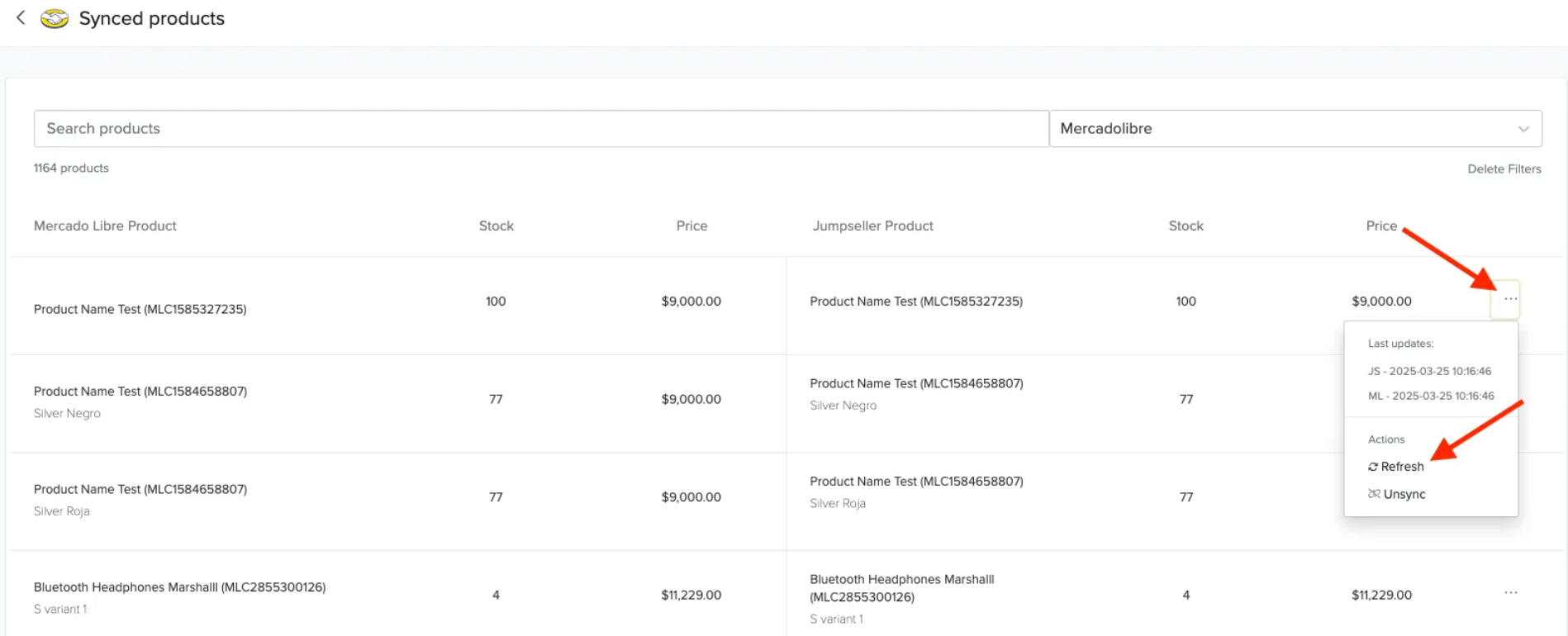Image resolution: width=1568 pixels, height=636 pixels.
Task: Click the Synced products page title
Action: tap(152, 18)
